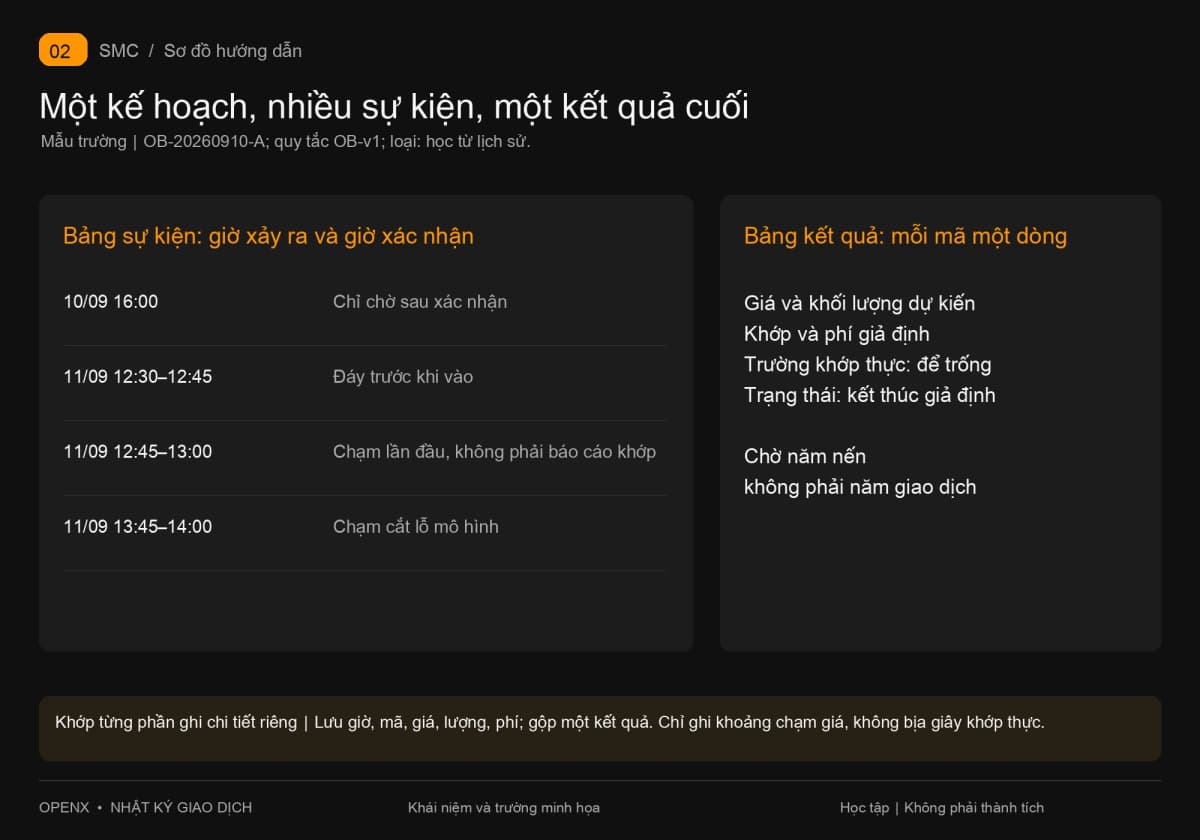The image size is (1200, 840).
Task: Click footer text "OPENX • NHẬT KÝ GIAO DỊCH"
Action: coord(146,808)
